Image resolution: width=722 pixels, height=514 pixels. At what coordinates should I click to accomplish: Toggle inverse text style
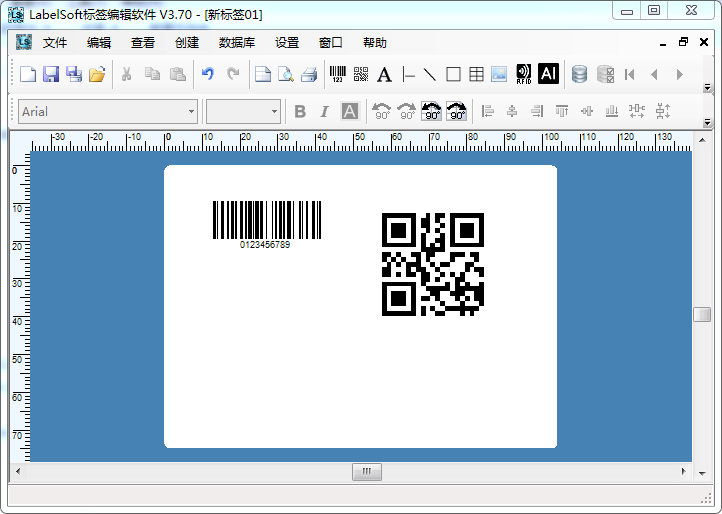[x=349, y=111]
